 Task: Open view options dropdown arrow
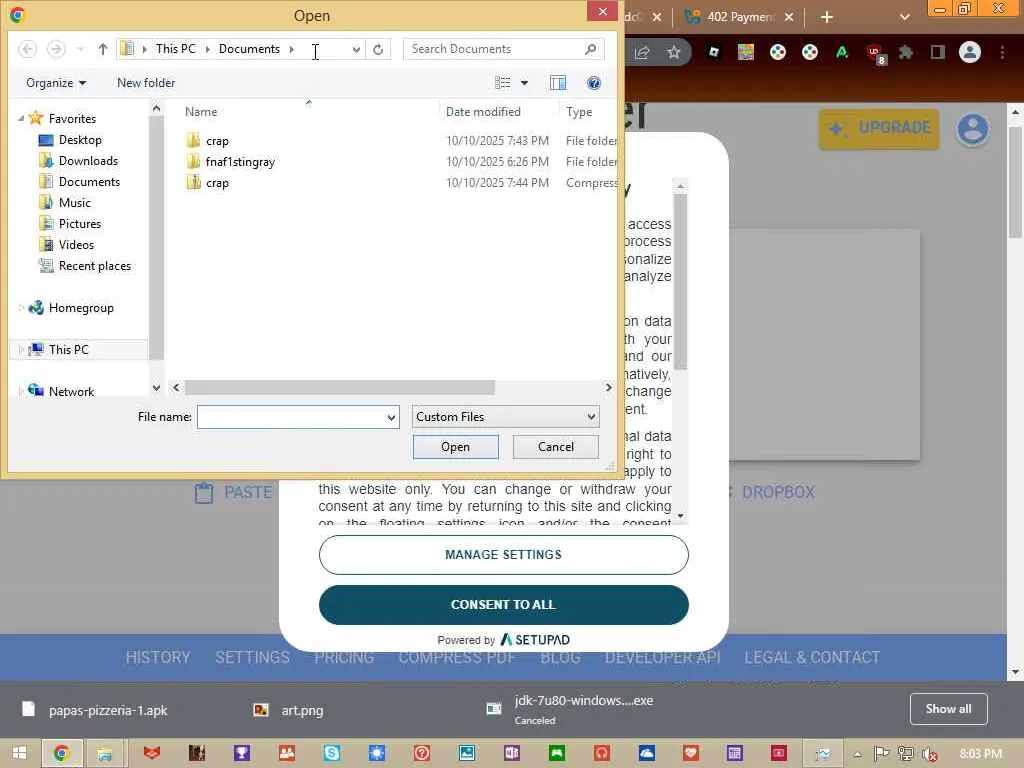524,83
